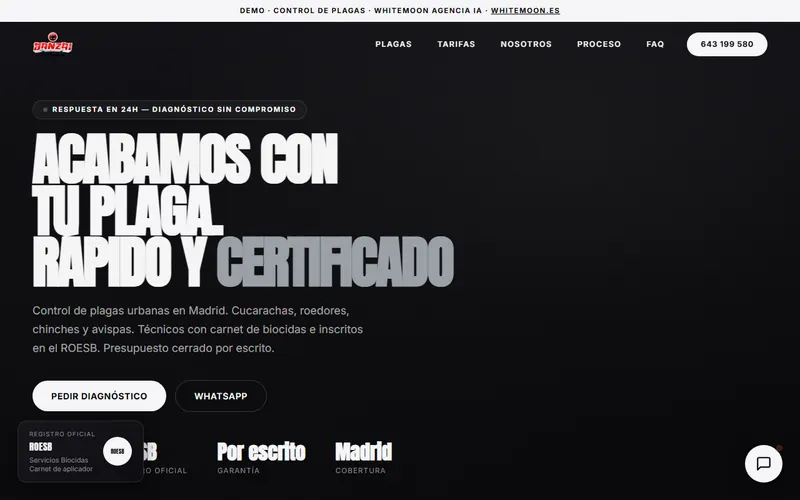The image size is (800, 500).
Task: Click the 'Control de plagas urbanas' paragraph
Action: [x=198, y=329]
